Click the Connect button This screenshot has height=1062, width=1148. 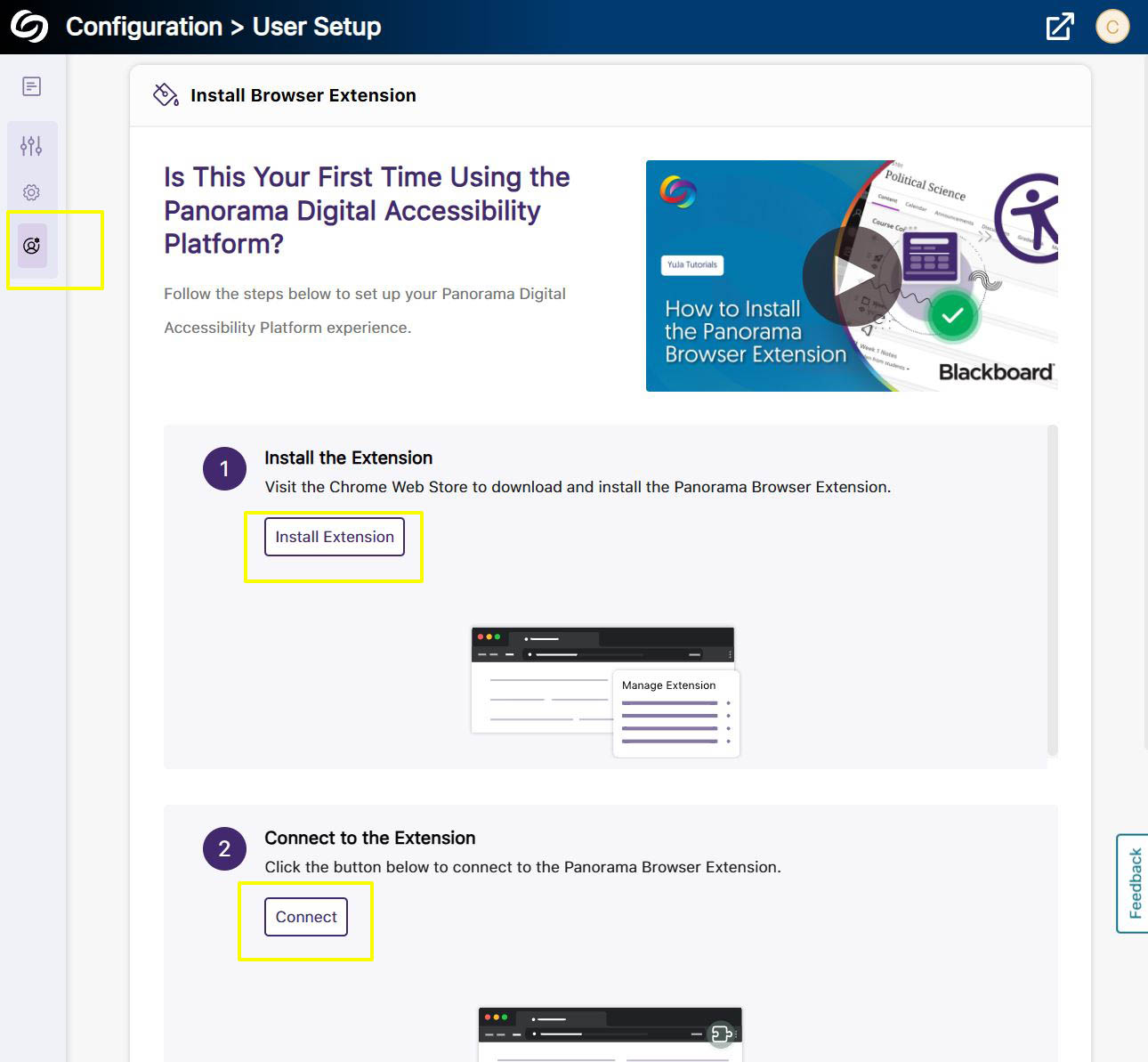306,917
